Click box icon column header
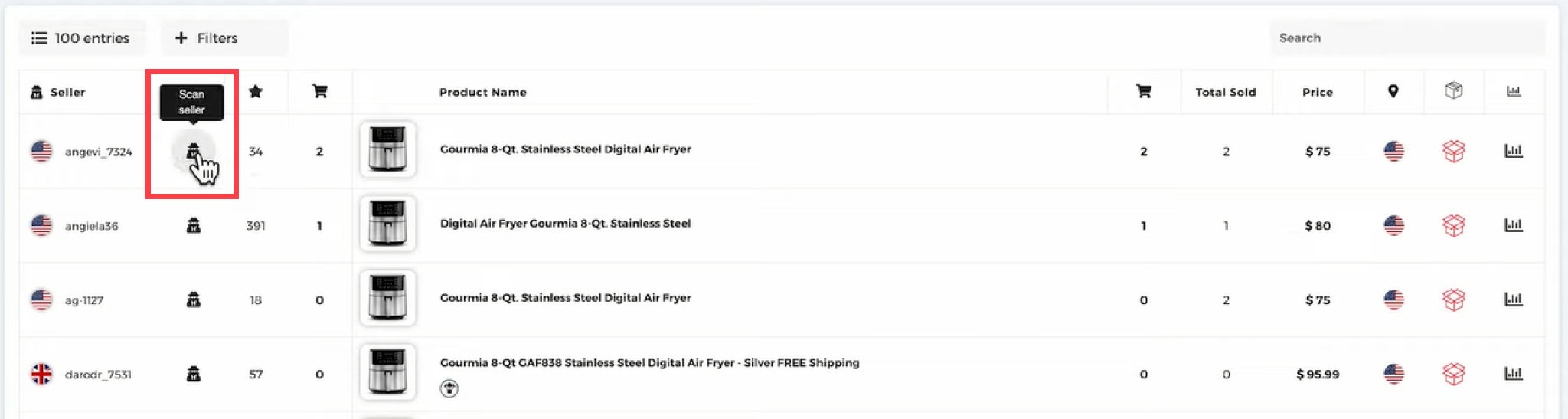1568x419 pixels. [1453, 91]
